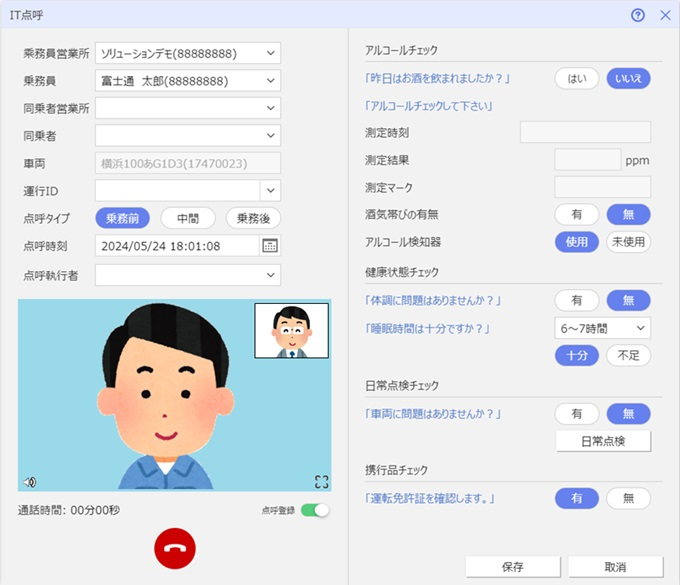Mark sleep as 十分

pos(577,356)
